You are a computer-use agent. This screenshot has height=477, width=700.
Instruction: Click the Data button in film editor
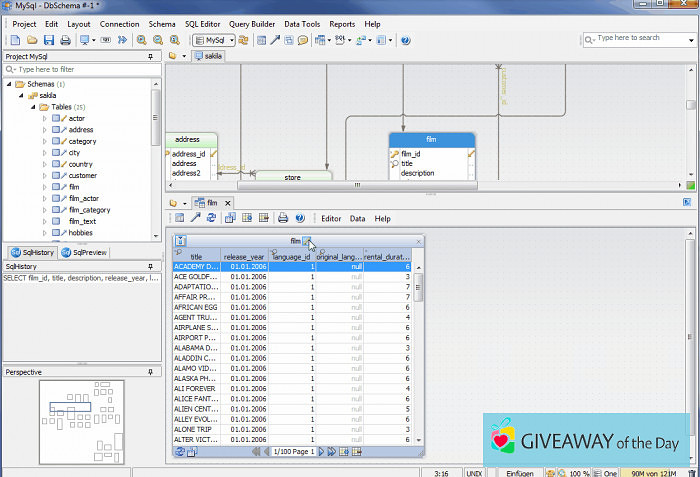click(357, 218)
